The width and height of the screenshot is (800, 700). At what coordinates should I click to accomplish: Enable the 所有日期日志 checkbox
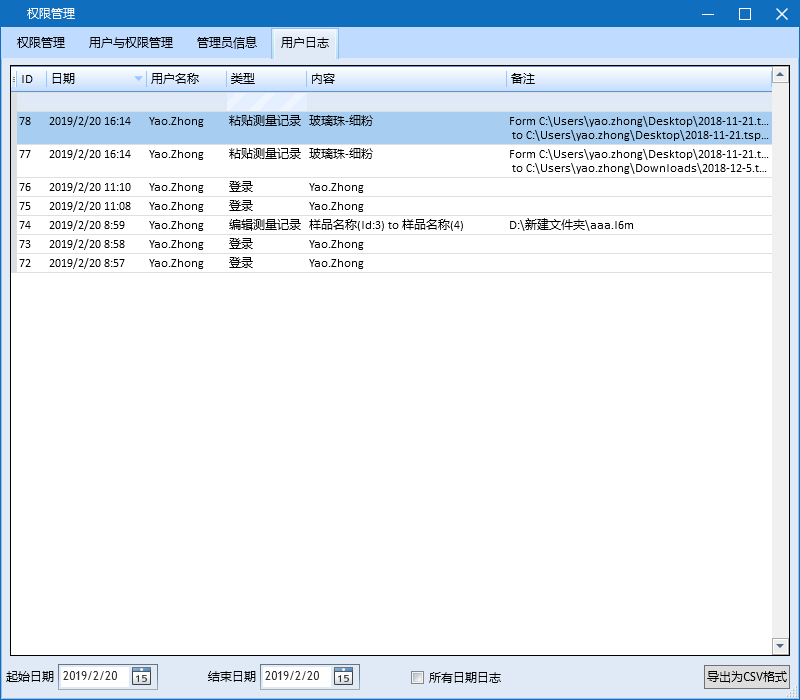pyautogui.click(x=417, y=677)
